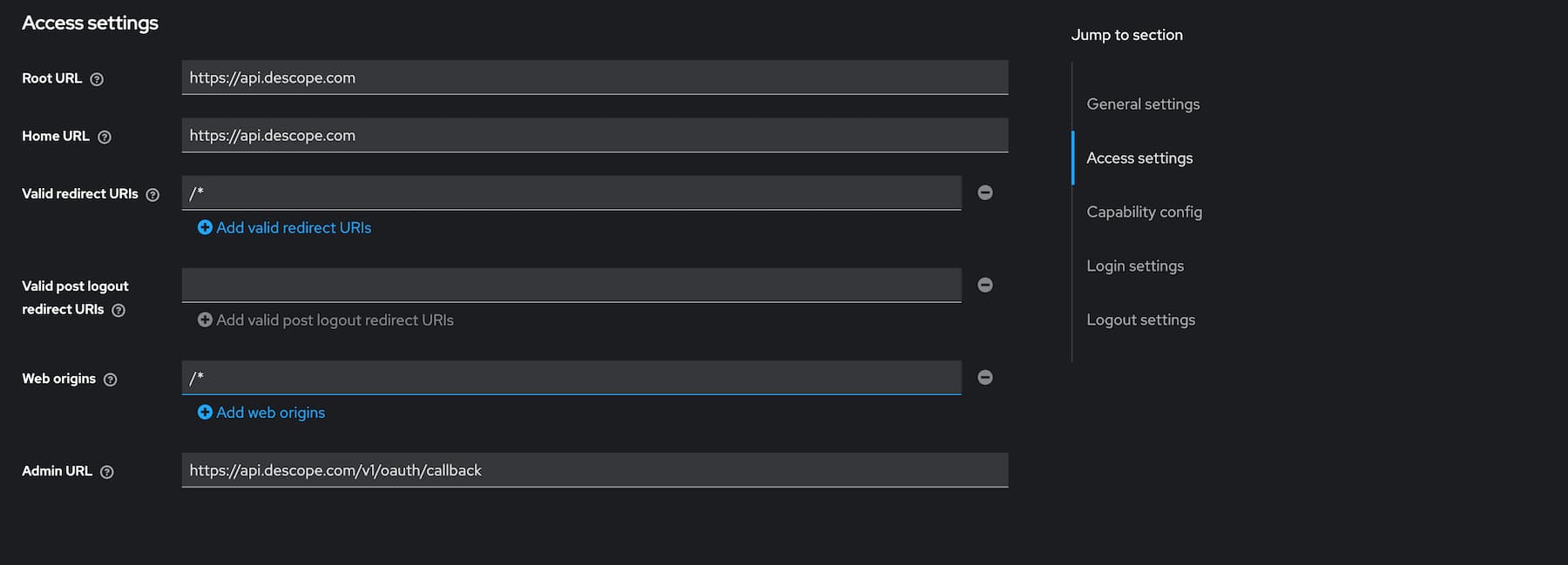Remove the empty post logout redirect URI row
The width and height of the screenshot is (1568, 565).
(x=984, y=285)
